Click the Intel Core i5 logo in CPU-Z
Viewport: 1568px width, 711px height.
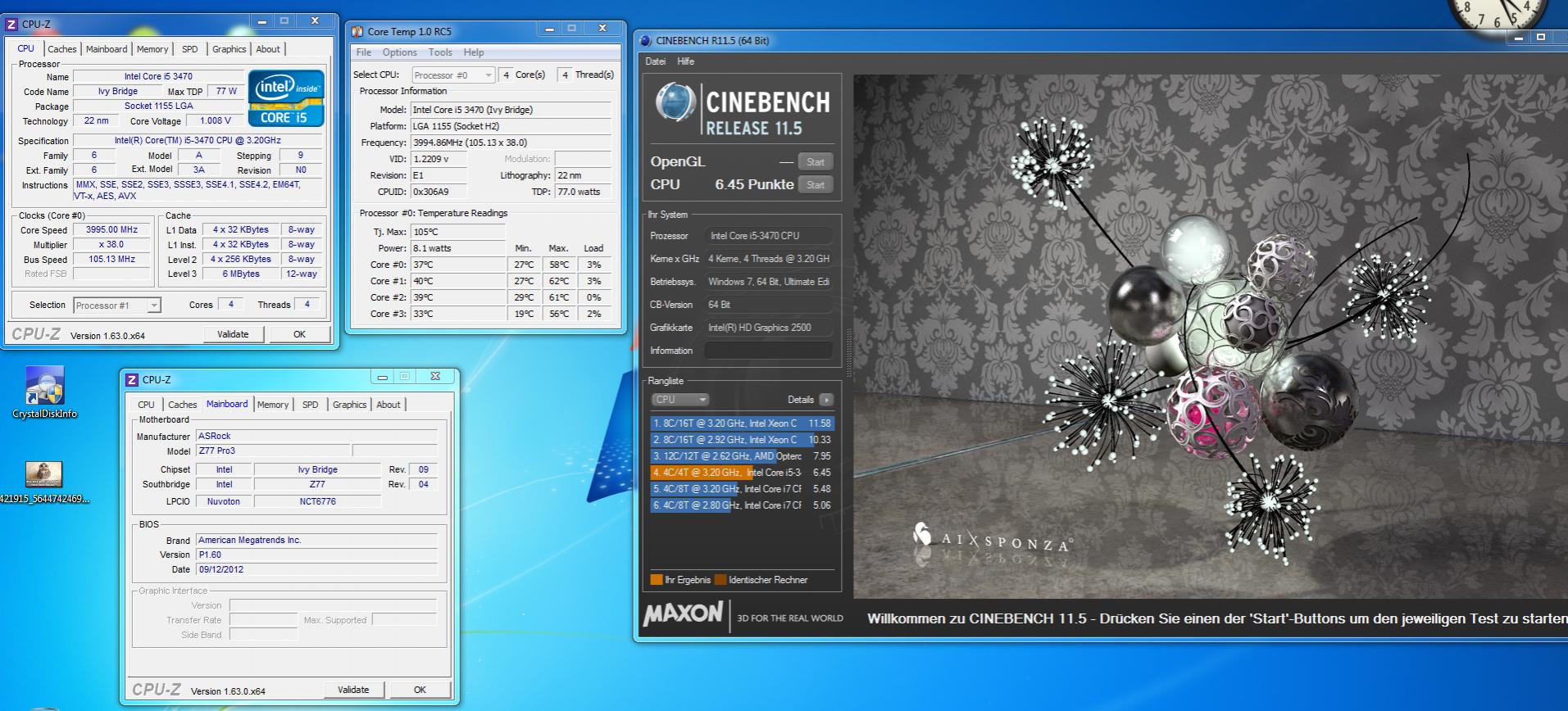[286, 98]
